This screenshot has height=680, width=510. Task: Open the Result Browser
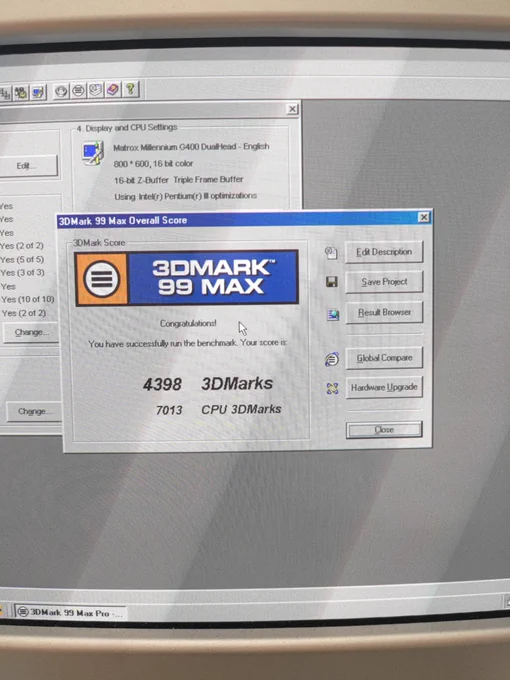tap(384, 312)
